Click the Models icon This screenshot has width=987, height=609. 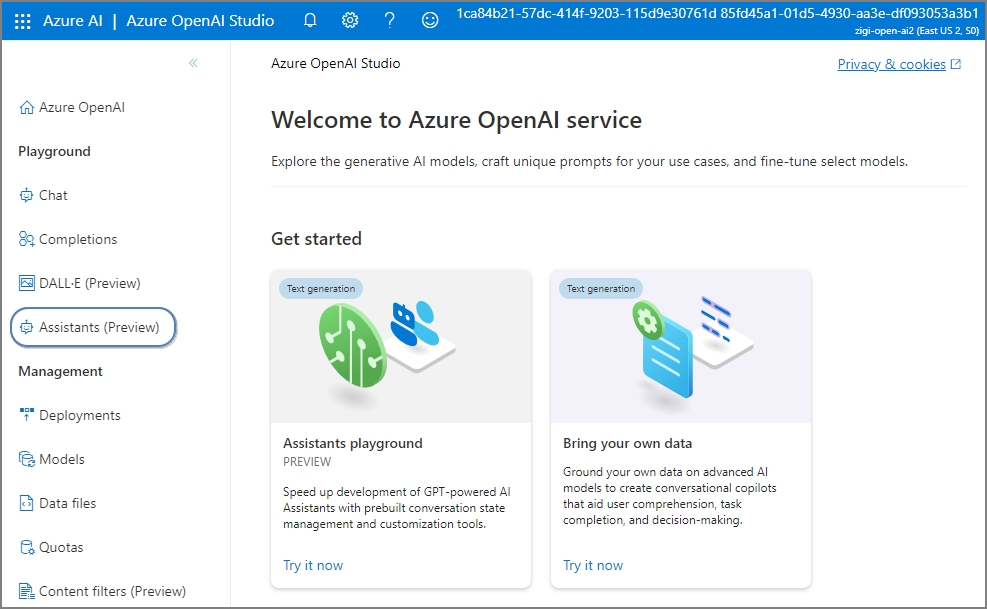(26, 459)
